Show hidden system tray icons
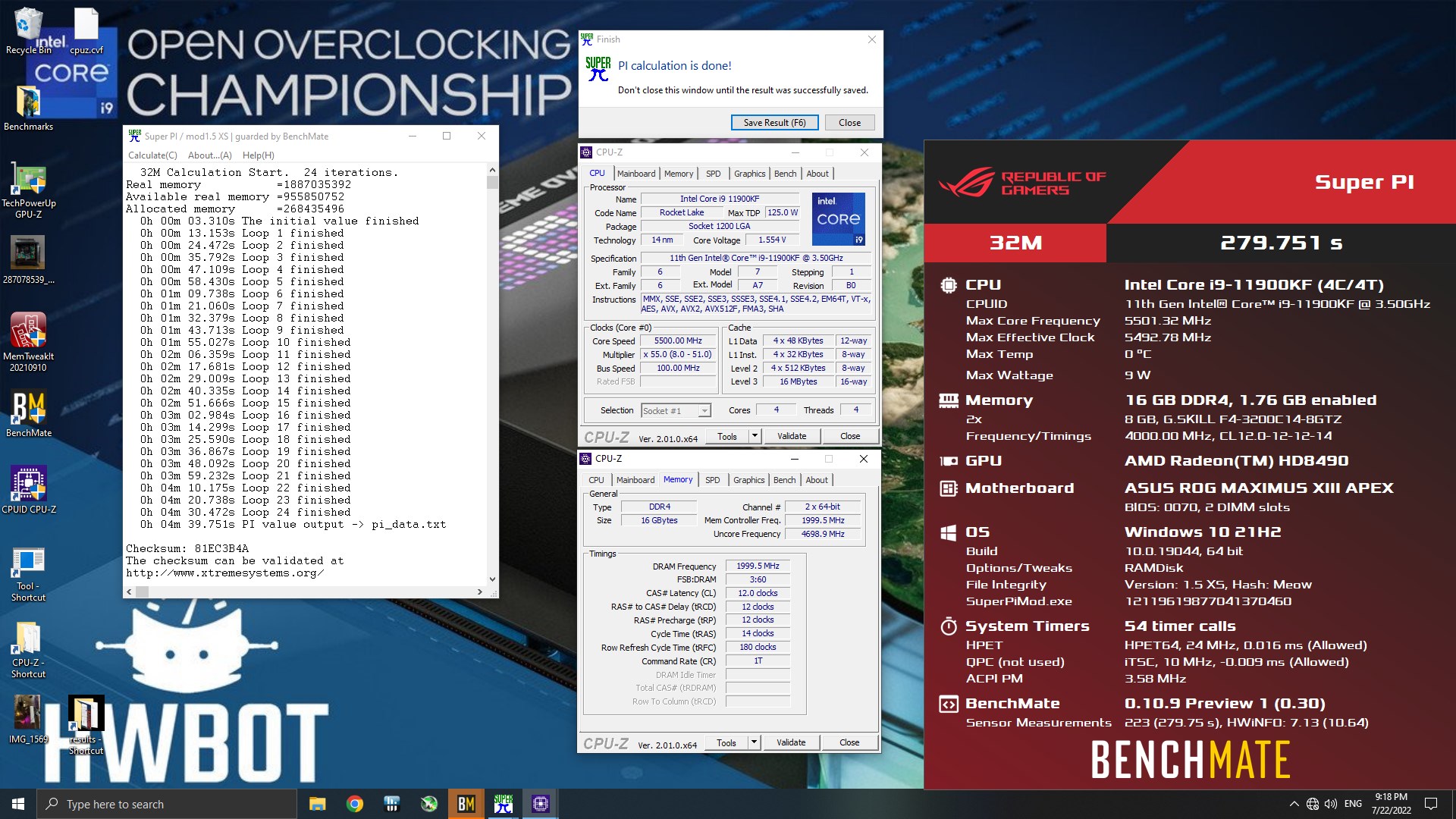This screenshot has width=1456, height=819. coord(1294,804)
